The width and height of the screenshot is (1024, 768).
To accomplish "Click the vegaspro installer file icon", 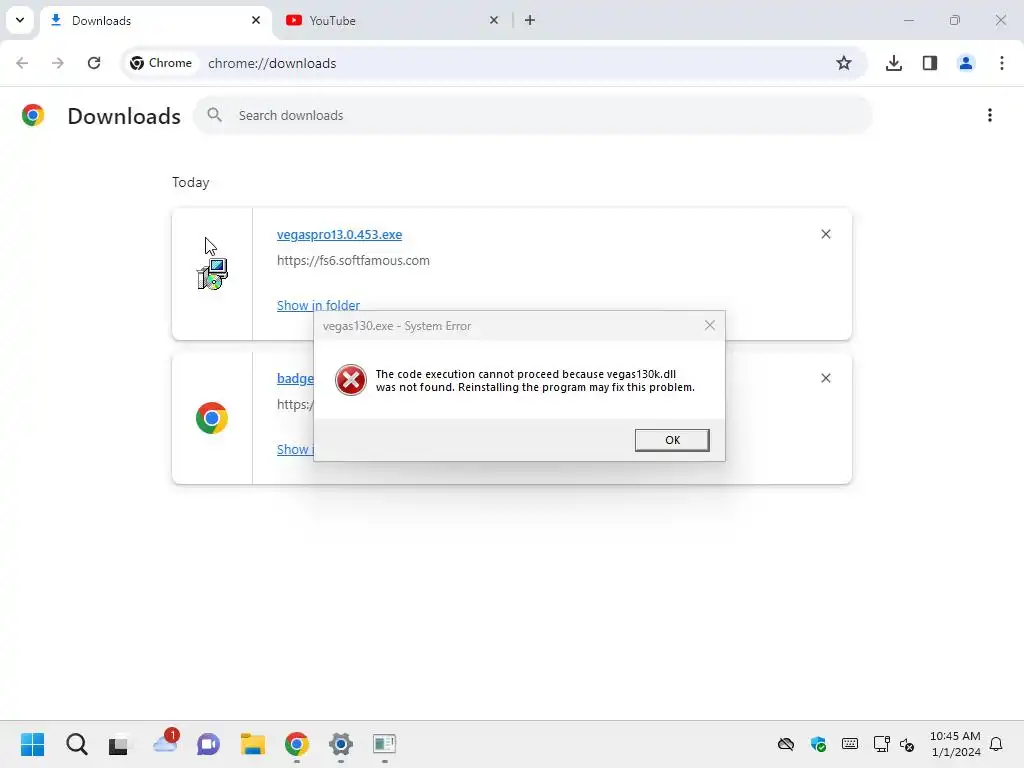I will pos(212,274).
